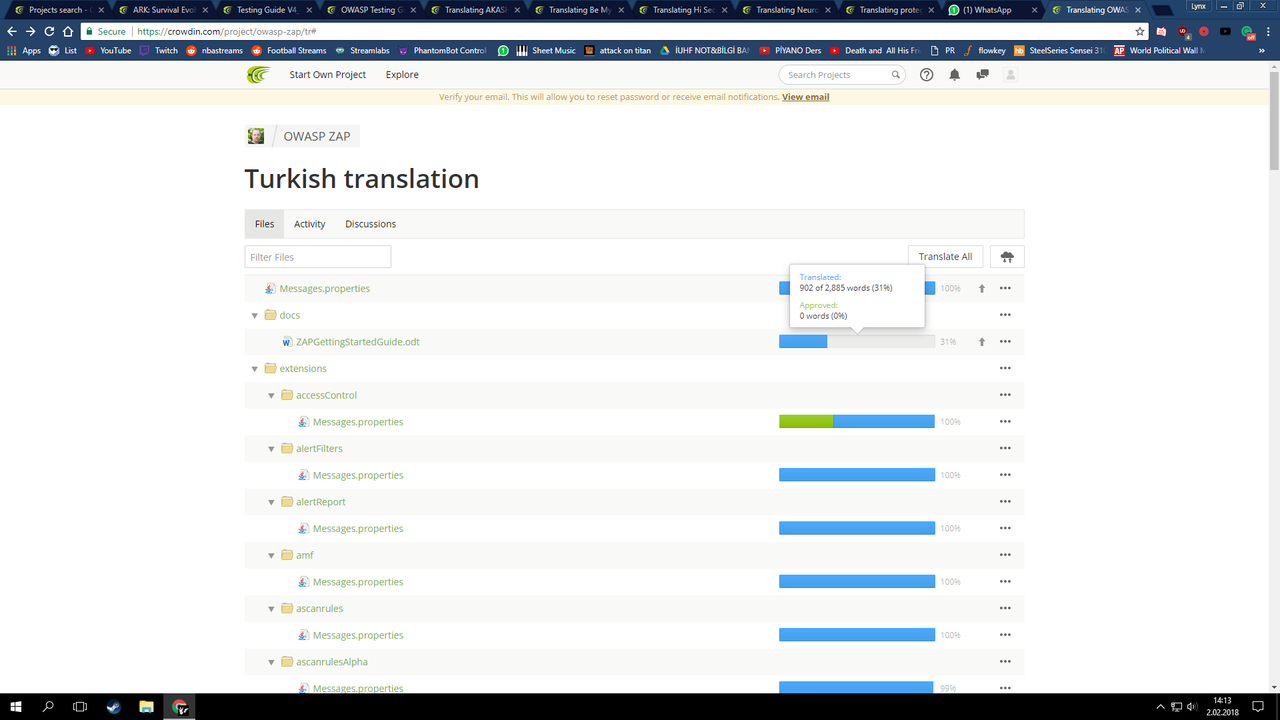1280x720 pixels.
Task: Collapse the accessControl folder
Action: pos(272,395)
